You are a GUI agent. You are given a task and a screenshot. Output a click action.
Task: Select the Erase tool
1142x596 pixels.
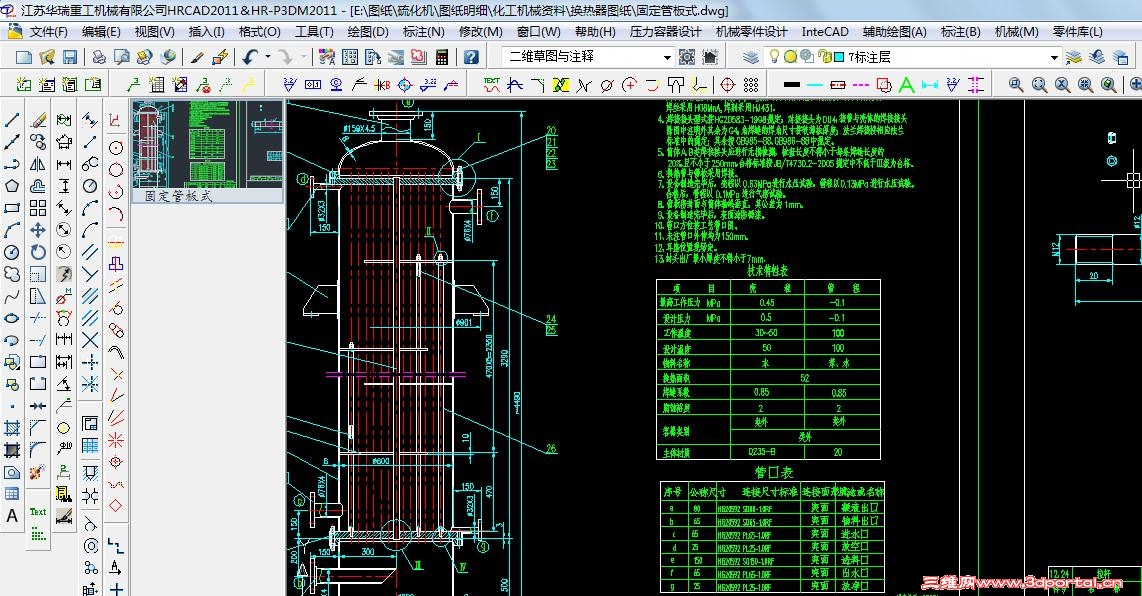click(38, 119)
